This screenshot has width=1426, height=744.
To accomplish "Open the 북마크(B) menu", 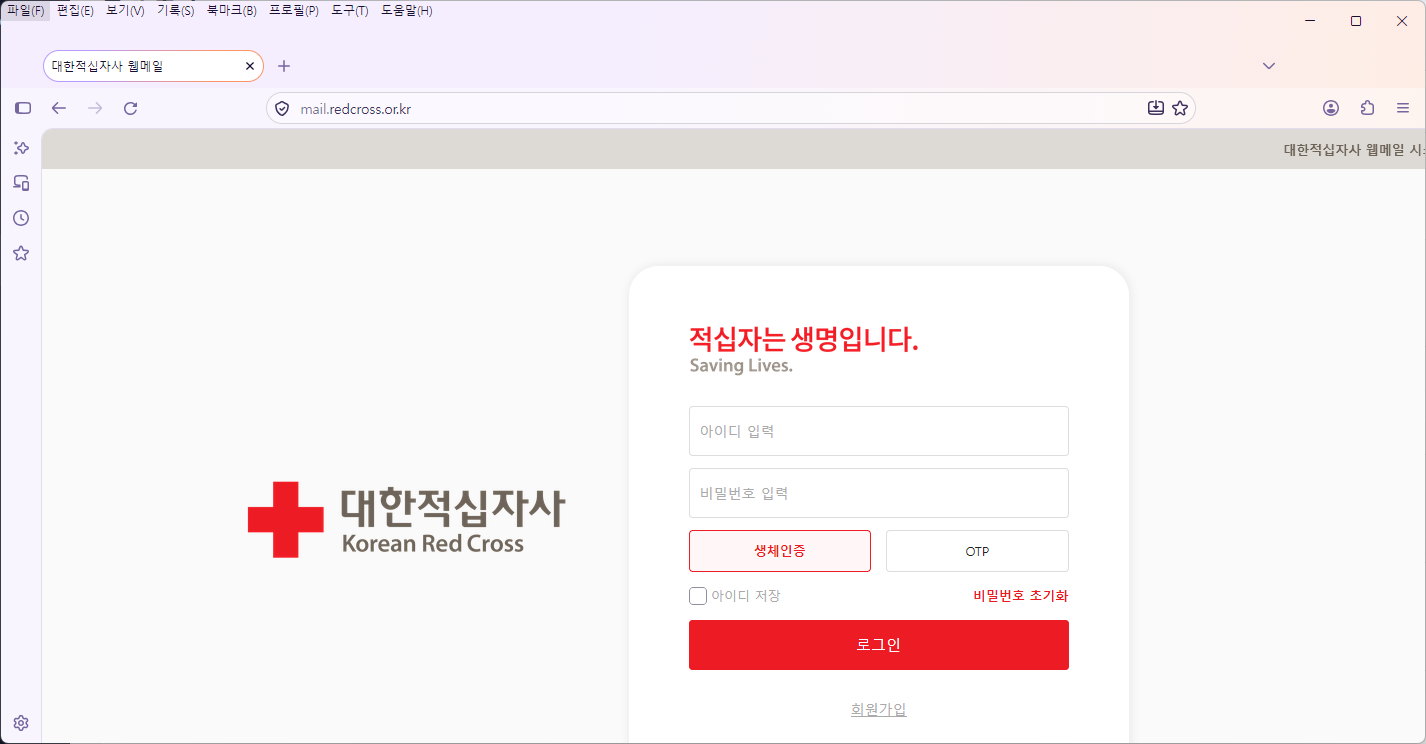I will pos(232,11).
